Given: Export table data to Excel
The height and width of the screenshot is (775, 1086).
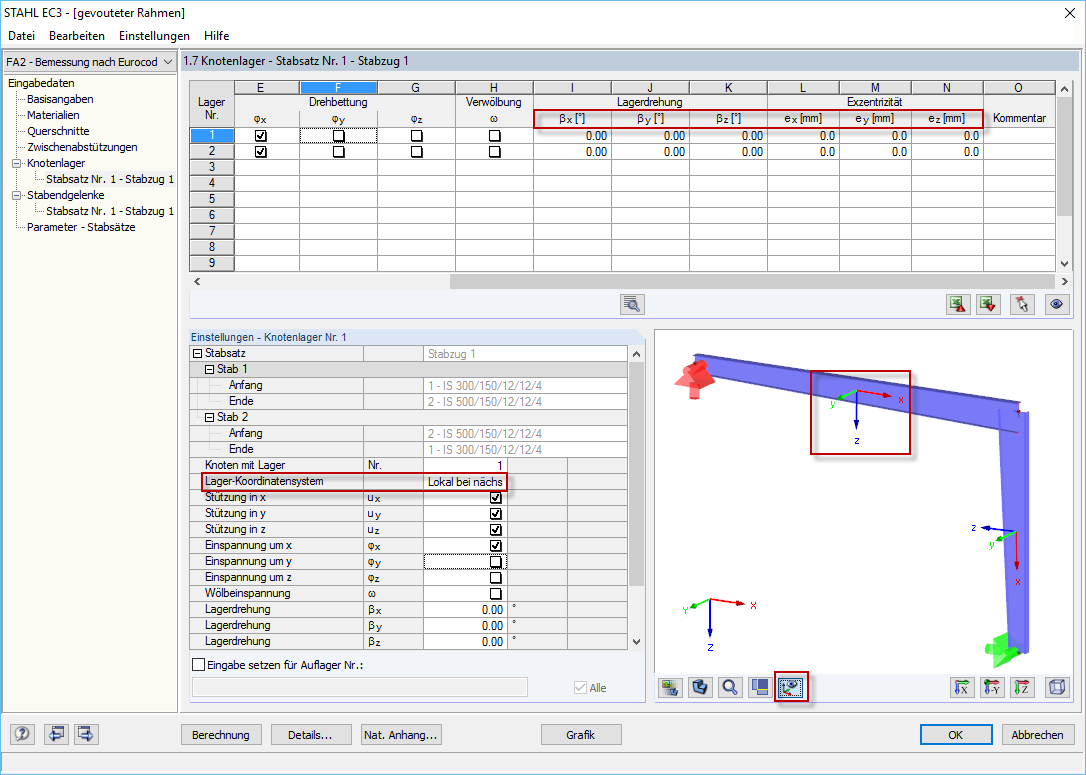Looking at the screenshot, I should (x=958, y=304).
